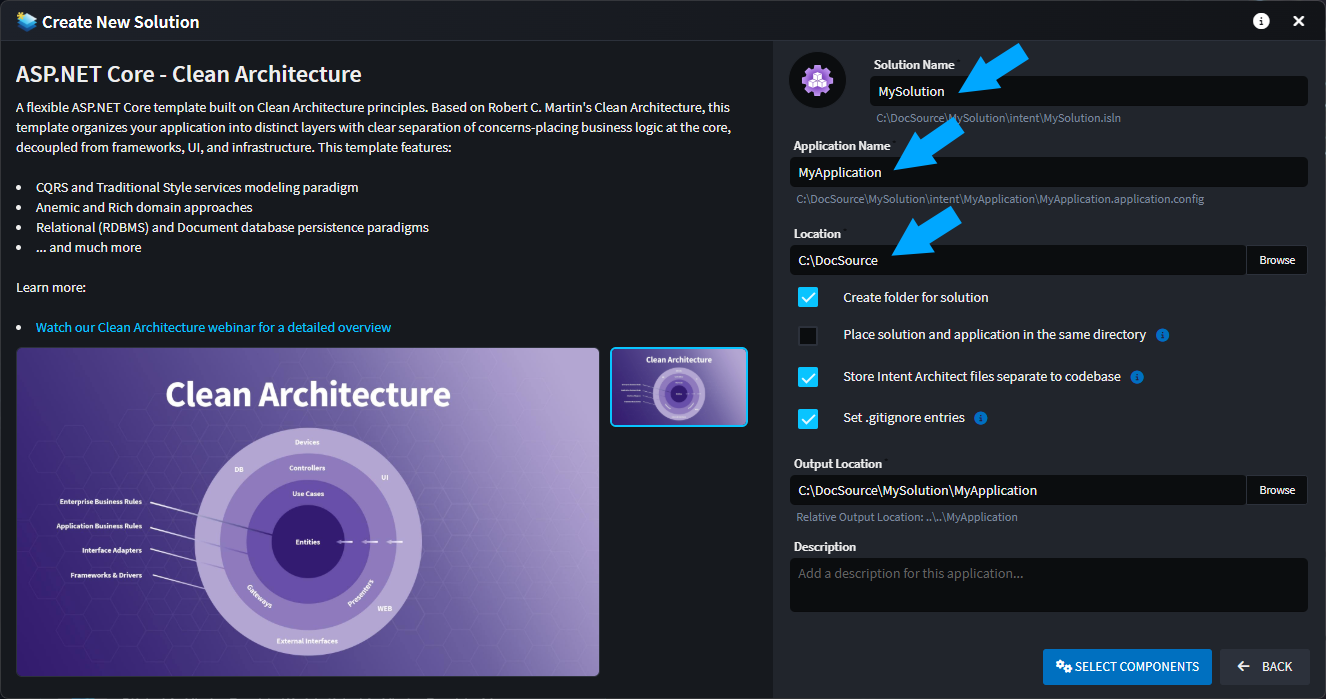
Task: Click the MyApplication.application.config path text
Action: click(1000, 199)
